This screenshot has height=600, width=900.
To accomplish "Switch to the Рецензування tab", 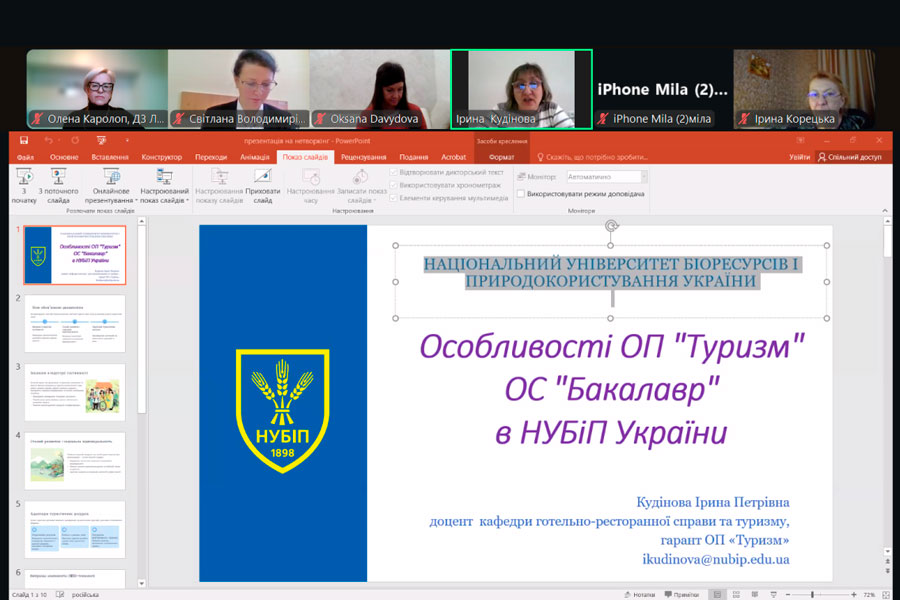I will click(363, 157).
